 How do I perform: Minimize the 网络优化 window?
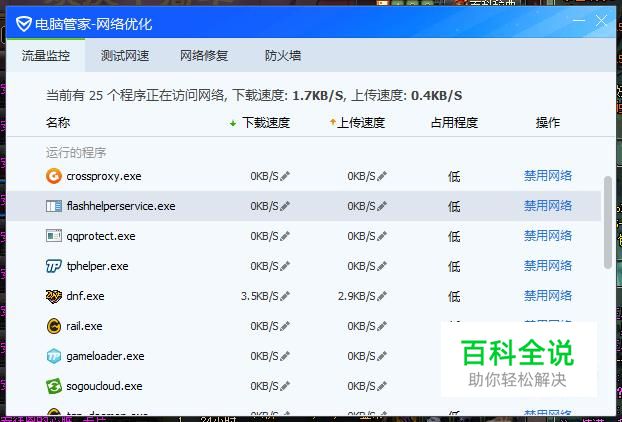tap(579, 20)
